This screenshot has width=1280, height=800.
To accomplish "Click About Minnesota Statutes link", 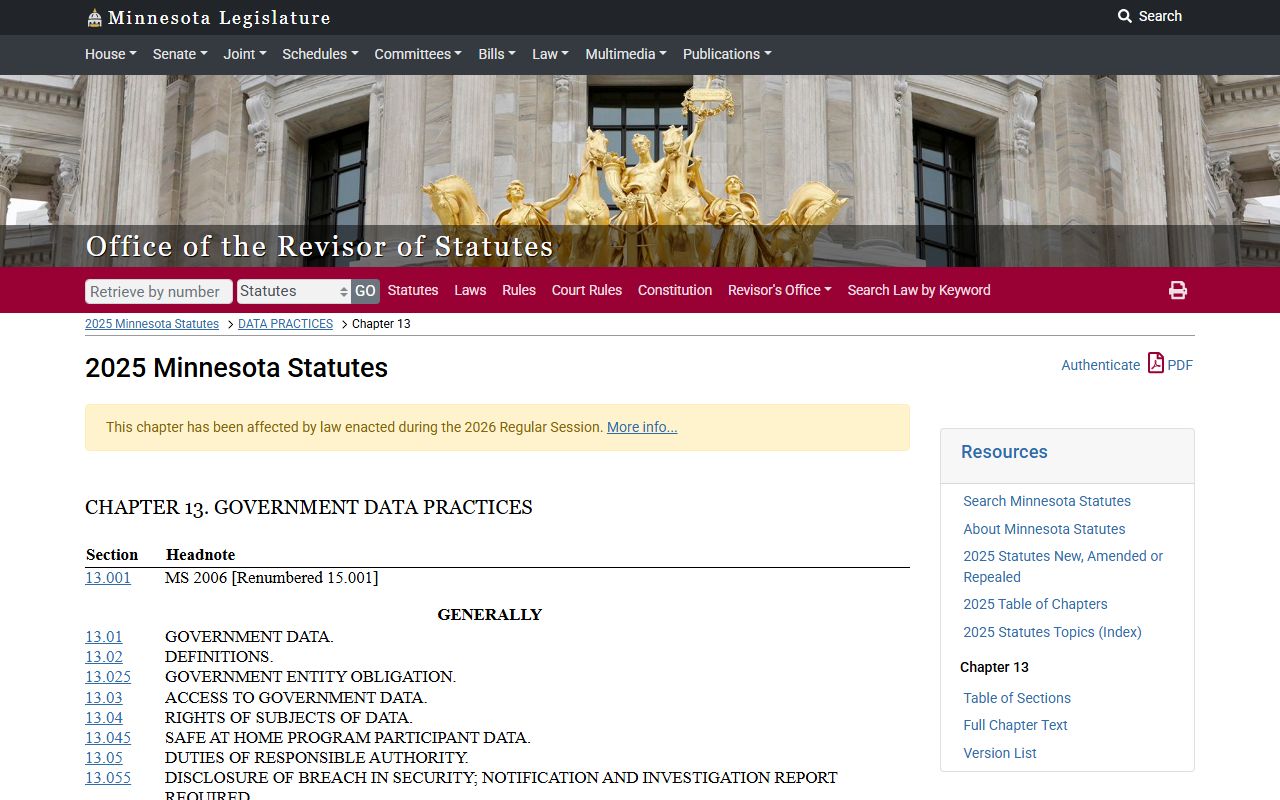I will pyautogui.click(x=1044, y=529).
